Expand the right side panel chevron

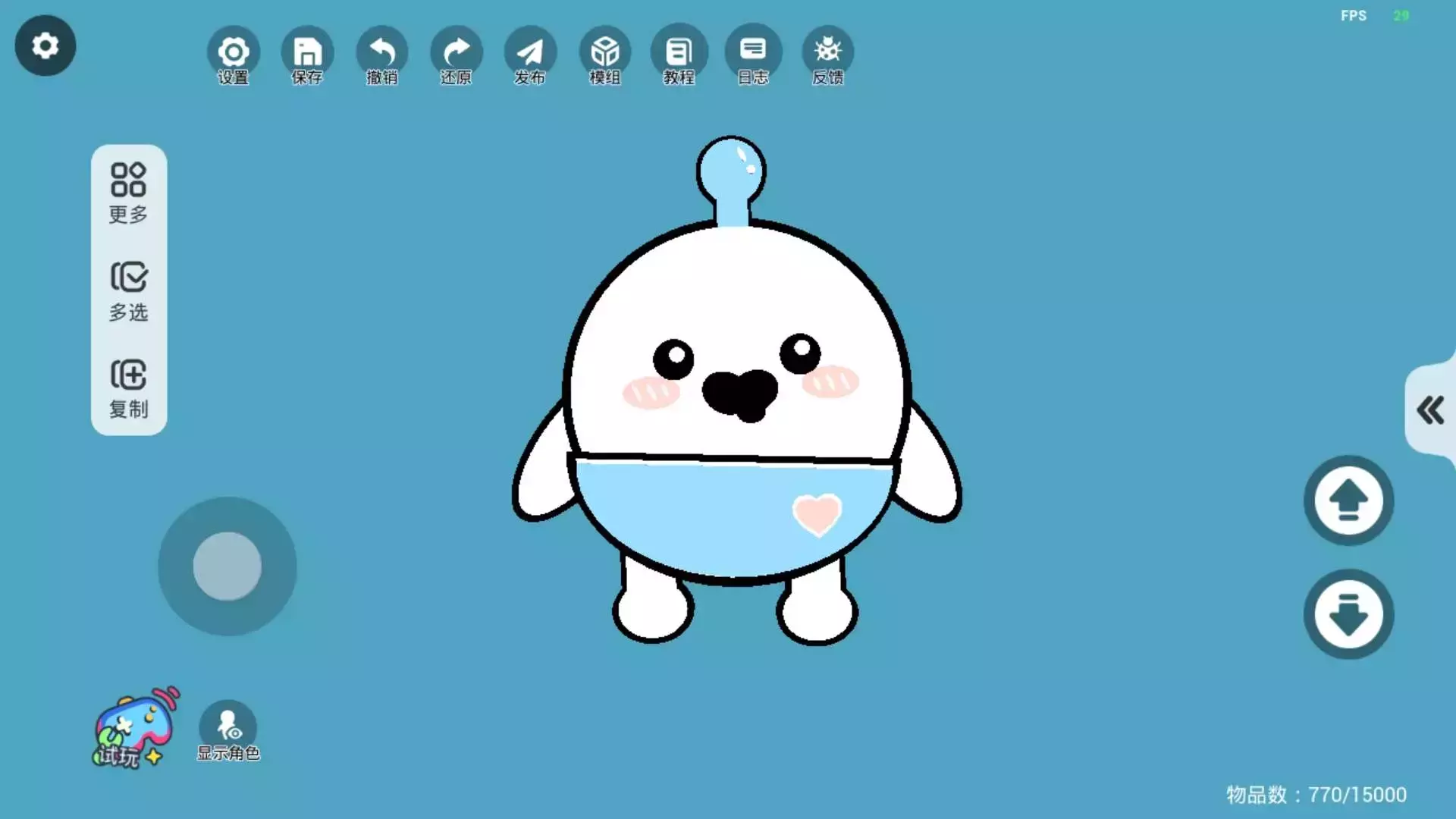pos(1430,410)
